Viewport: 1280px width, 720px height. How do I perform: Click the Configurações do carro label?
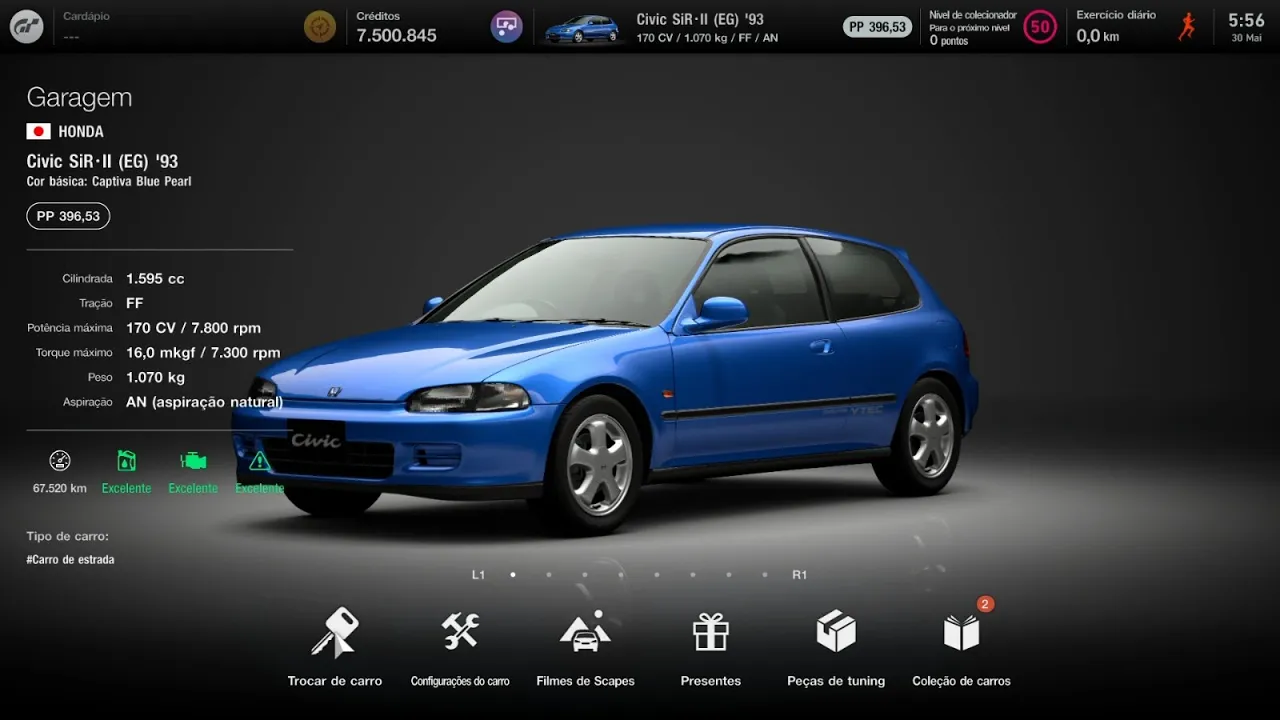(x=460, y=681)
